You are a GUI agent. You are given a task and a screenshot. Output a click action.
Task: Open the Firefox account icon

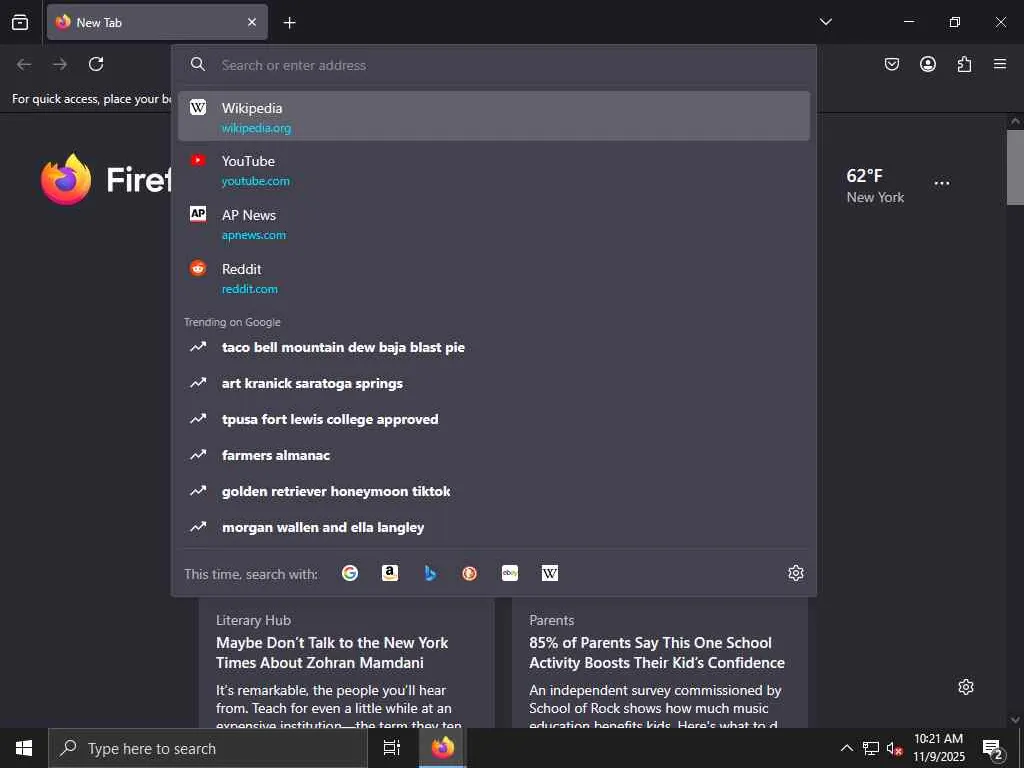pyautogui.click(x=927, y=64)
